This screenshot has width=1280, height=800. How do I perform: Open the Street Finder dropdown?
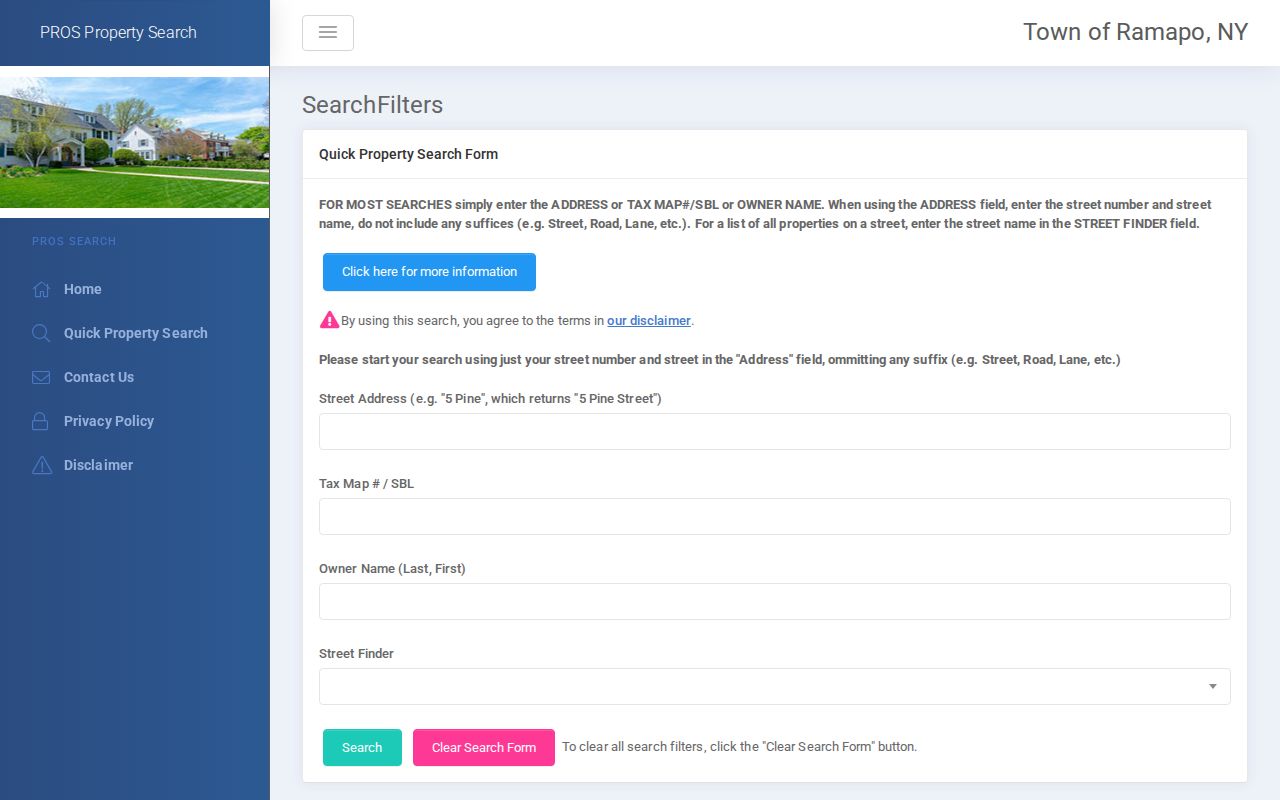click(775, 687)
